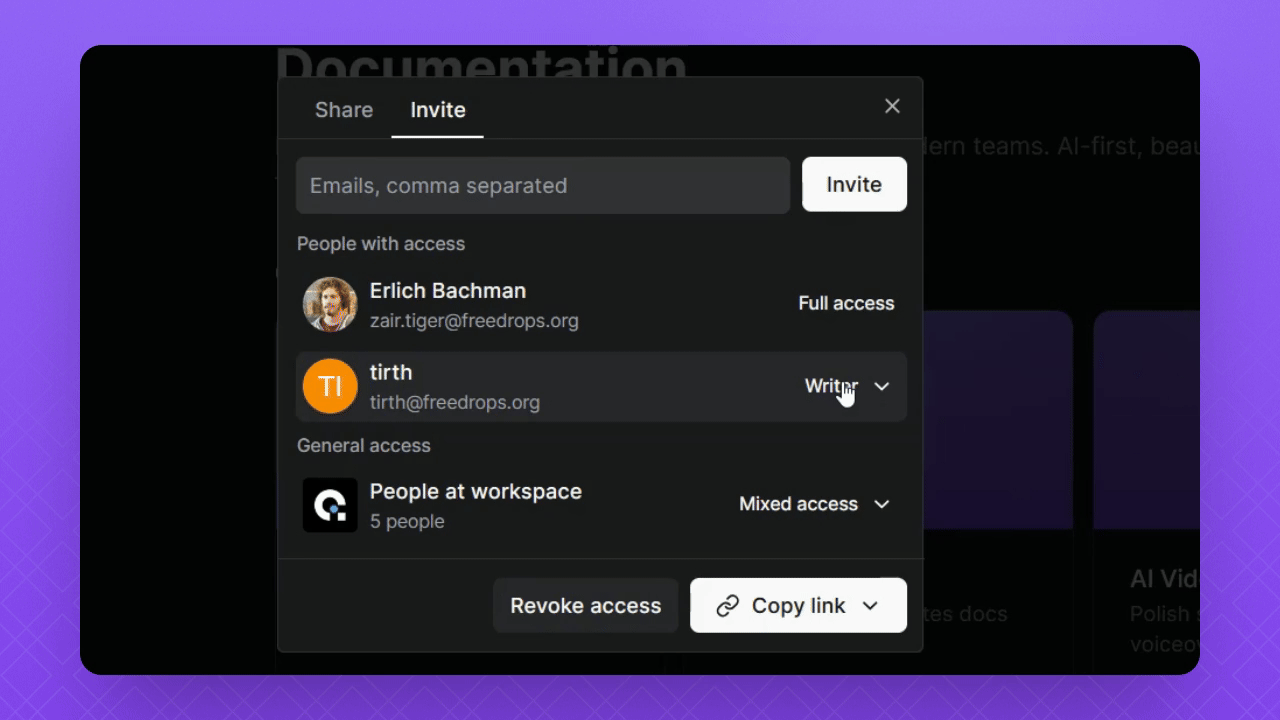Click the email tirth@freedrops.org
Image resolution: width=1280 pixels, height=720 pixels.
(455, 402)
